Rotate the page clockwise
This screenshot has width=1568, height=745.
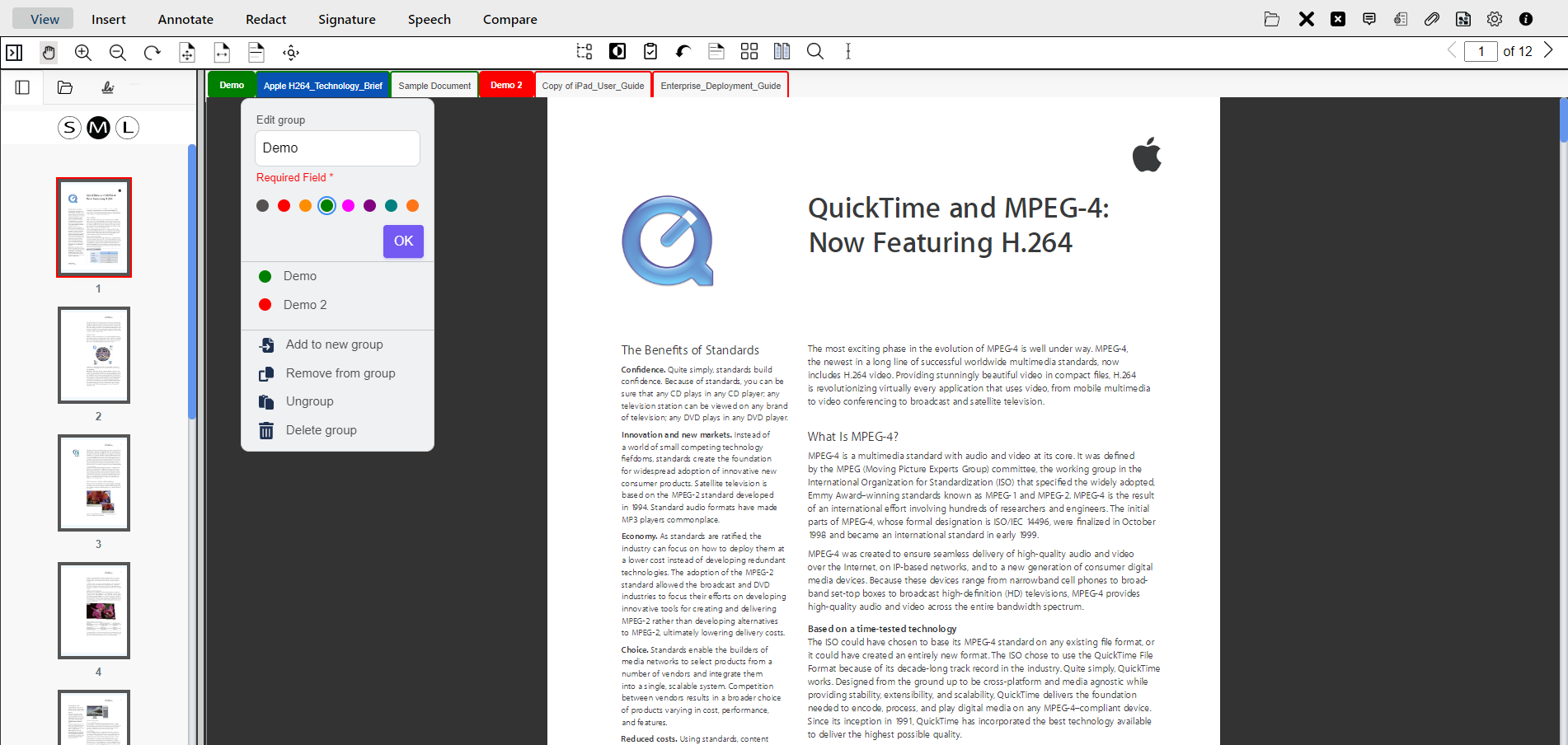click(x=153, y=53)
